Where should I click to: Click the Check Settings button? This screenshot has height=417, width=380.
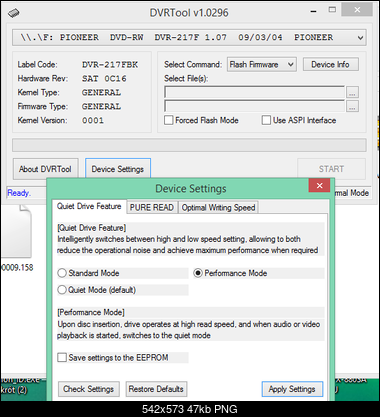[x=89, y=389]
